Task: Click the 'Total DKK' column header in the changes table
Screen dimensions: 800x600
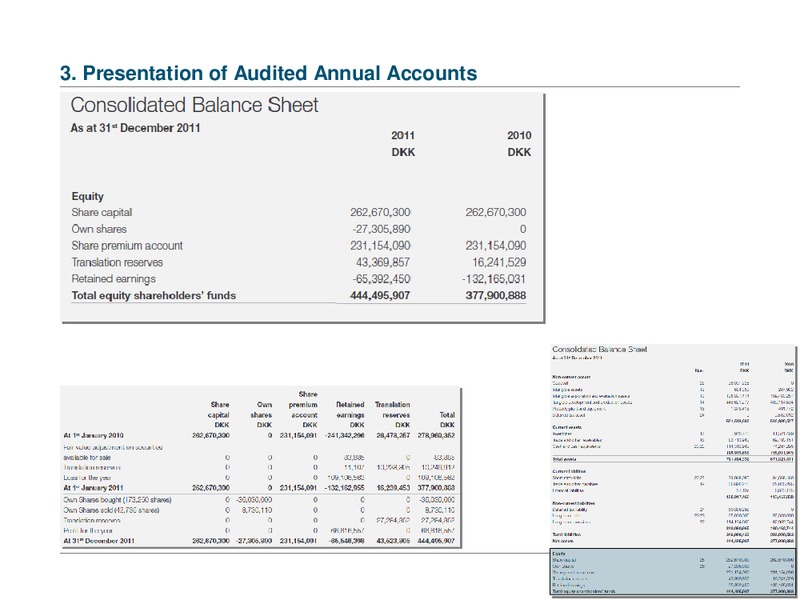Action: tap(447, 420)
